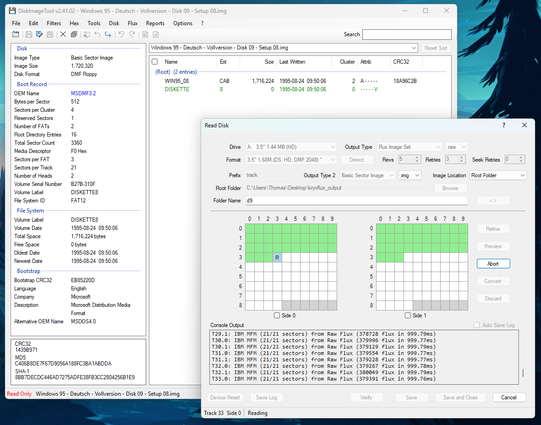Click the Seek Retries spinner control
Image resolution: width=541 pixels, height=425 pixels.
tap(515, 159)
